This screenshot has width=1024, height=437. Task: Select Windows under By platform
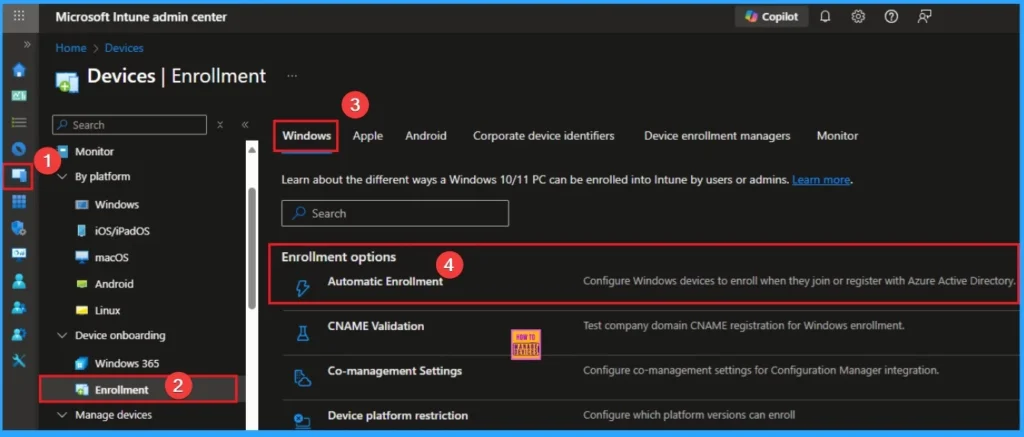pyautogui.click(x=117, y=204)
